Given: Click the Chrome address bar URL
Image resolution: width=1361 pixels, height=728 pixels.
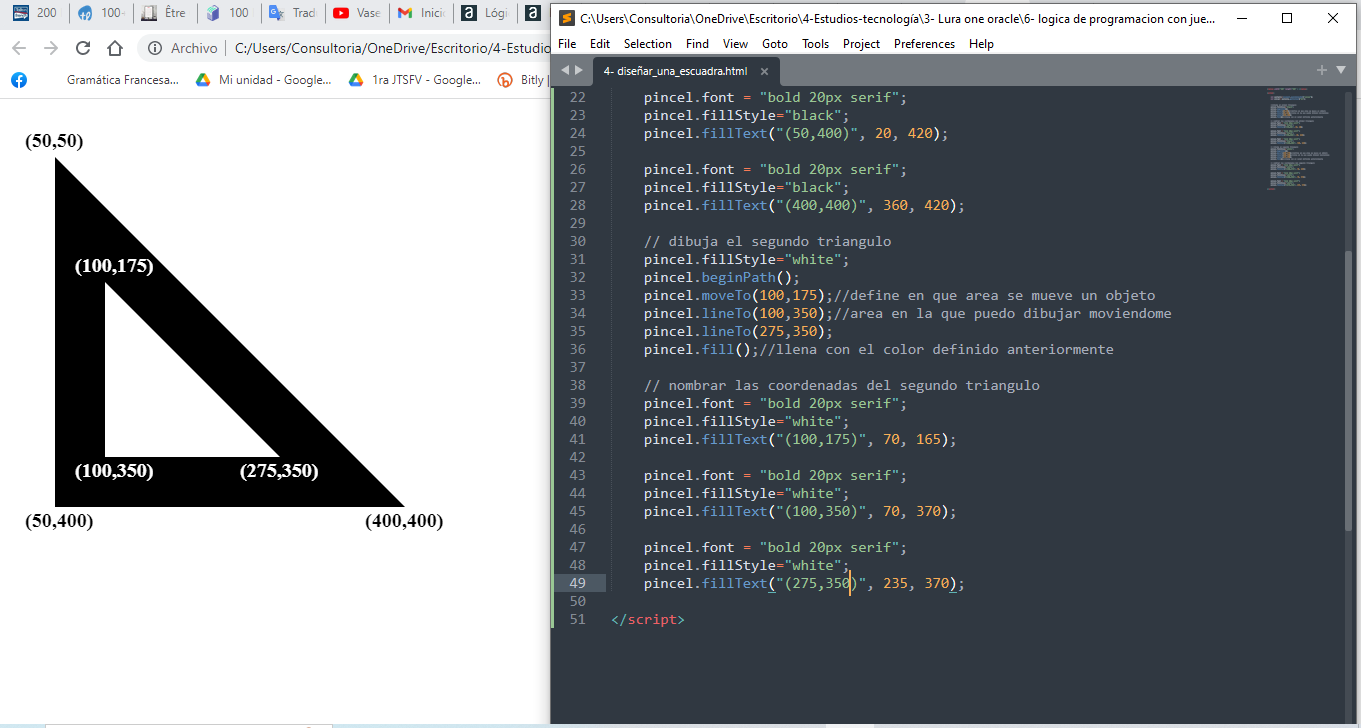Looking at the screenshot, I should pyautogui.click(x=392, y=48).
